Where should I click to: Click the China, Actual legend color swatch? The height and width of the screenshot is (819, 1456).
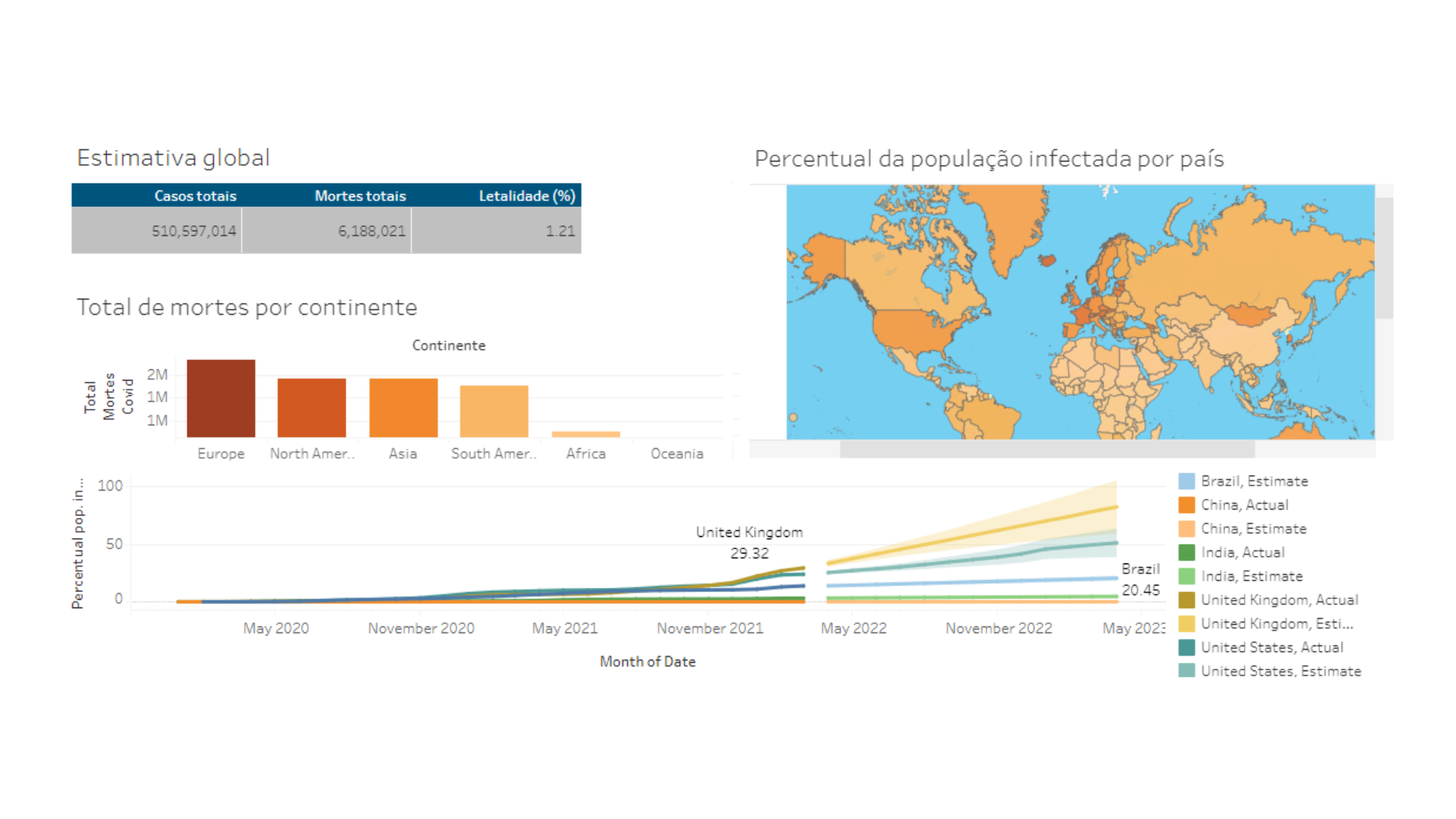tap(1187, 505)
